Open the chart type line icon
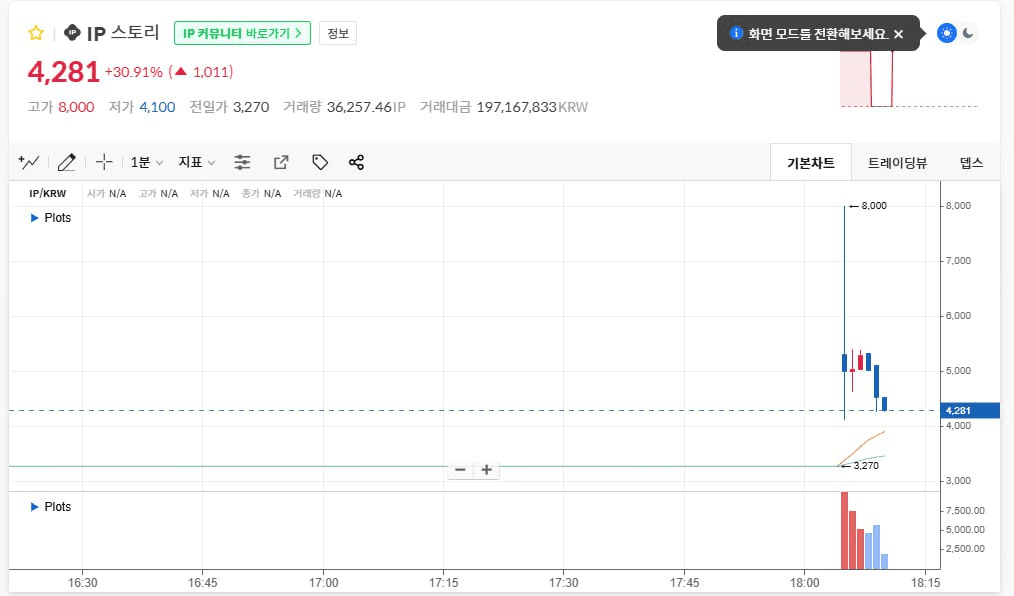 29,162
